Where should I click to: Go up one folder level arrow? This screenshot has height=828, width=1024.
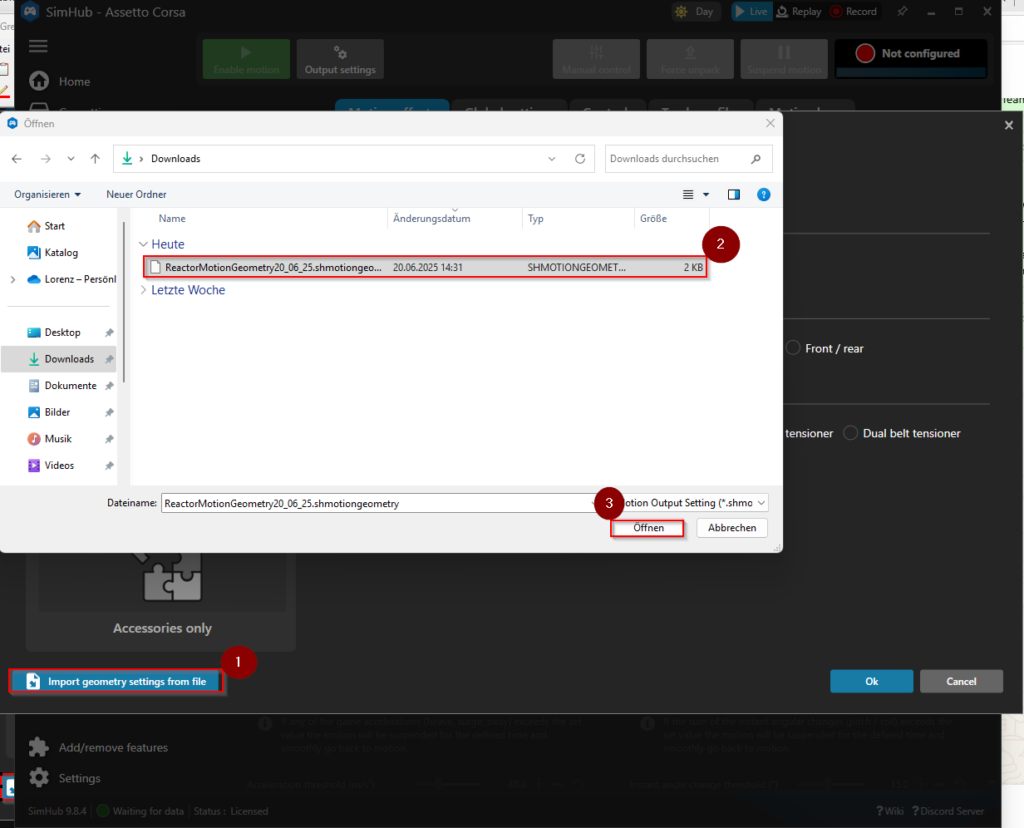tap(95, 159)
